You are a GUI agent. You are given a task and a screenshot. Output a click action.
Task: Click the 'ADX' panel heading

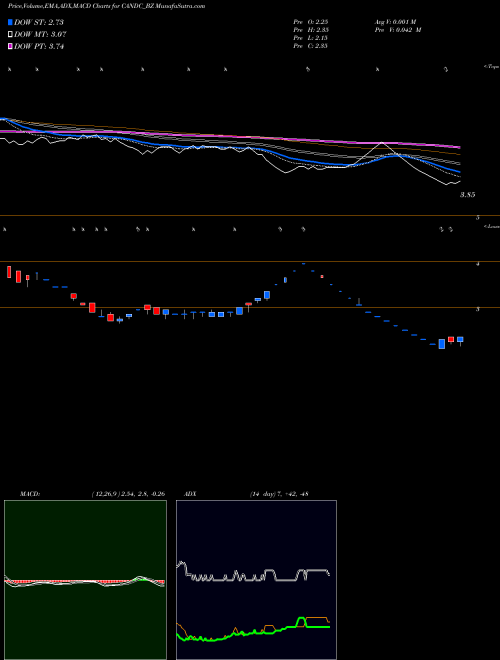tap(190, 494)
